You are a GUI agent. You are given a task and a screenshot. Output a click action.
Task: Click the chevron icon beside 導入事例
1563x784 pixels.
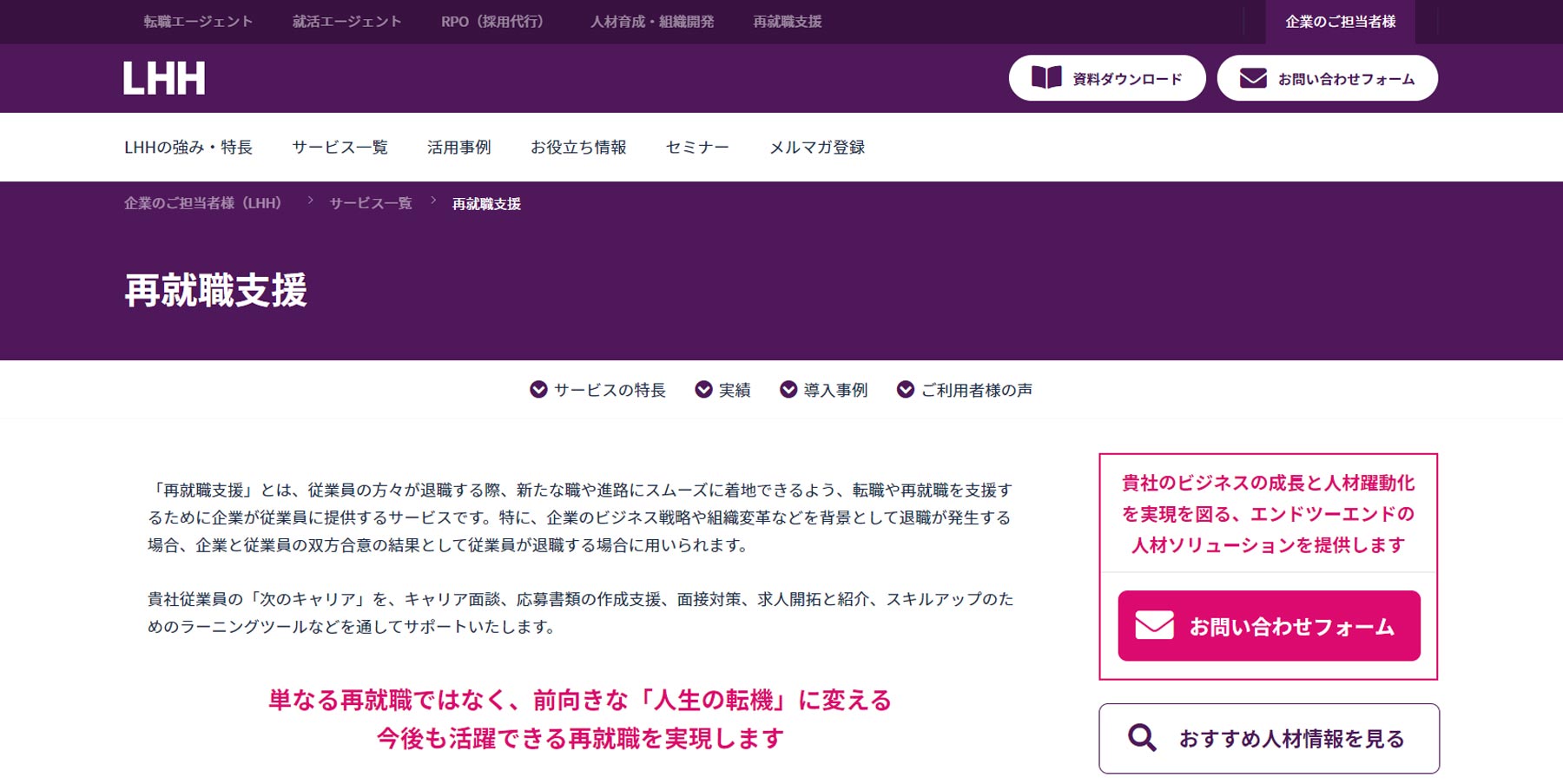pos(788,390)
